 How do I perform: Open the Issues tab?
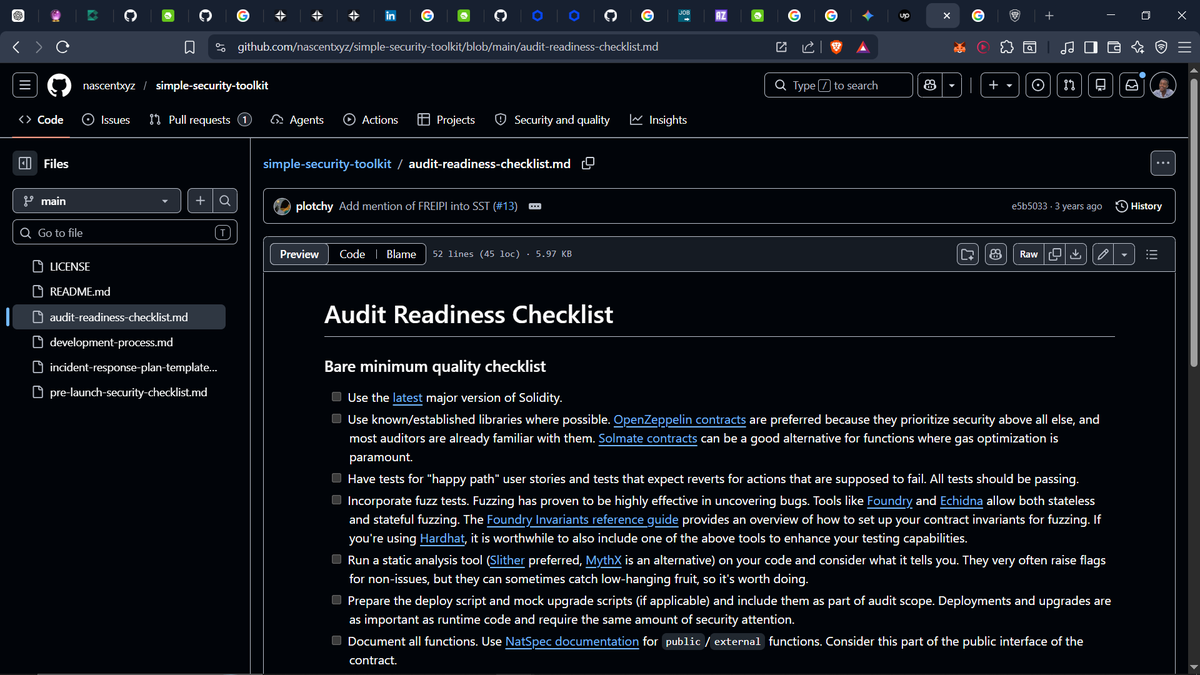point(106,119)
